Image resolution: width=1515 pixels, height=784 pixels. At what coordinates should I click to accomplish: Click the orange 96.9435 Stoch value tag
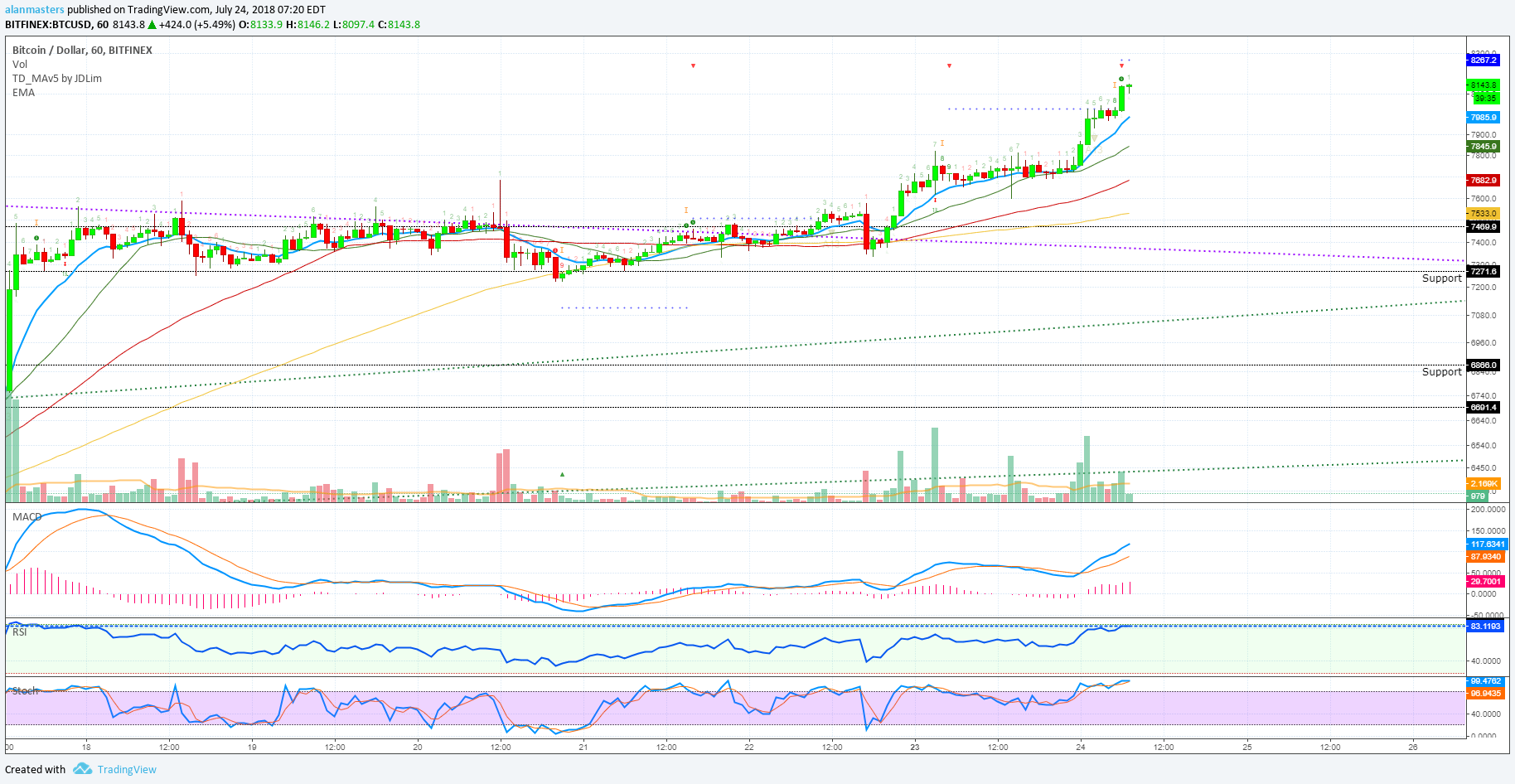point(1487,693)
